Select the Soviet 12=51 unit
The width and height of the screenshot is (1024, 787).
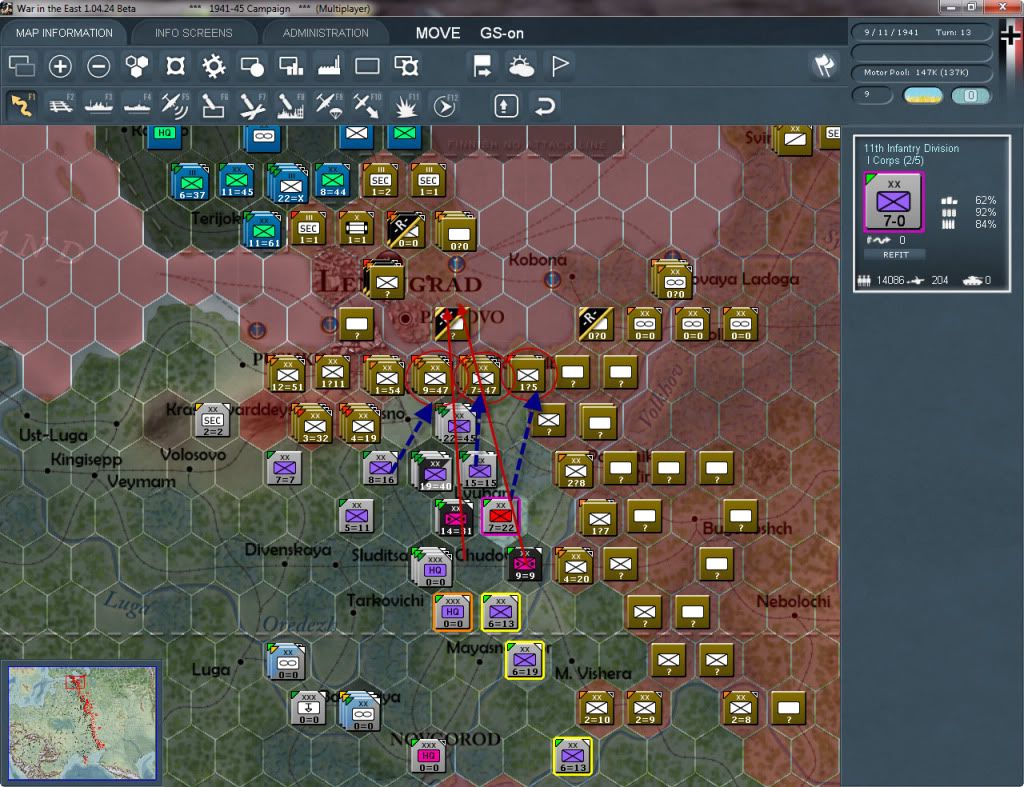[287, 374]
